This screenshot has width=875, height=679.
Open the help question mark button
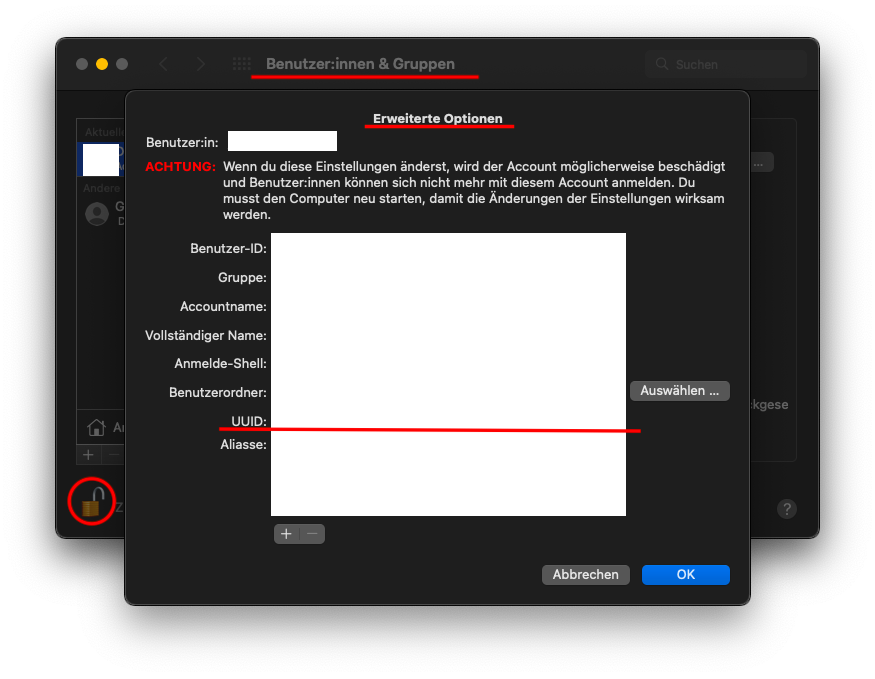pos(787,509)
